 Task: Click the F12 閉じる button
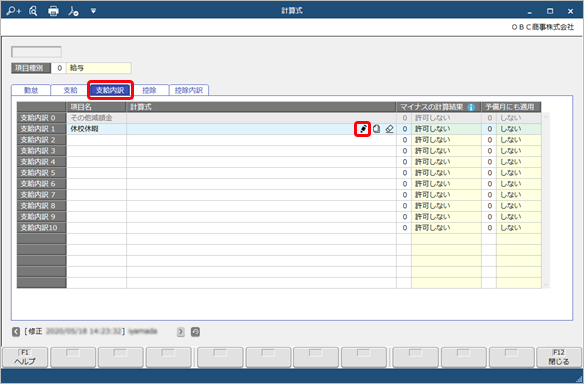click(x=559, y=357)
